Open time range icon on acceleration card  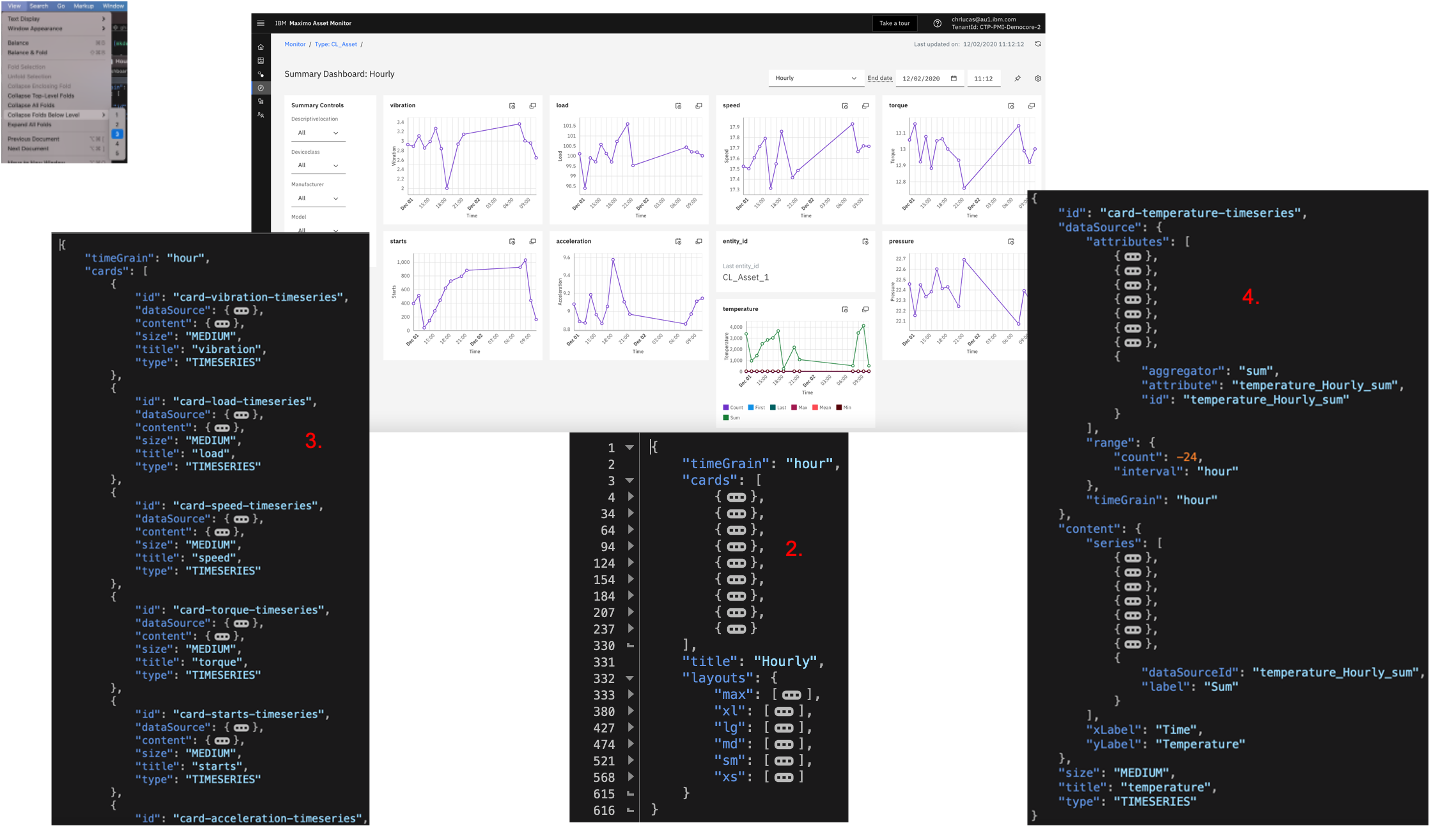677,241
